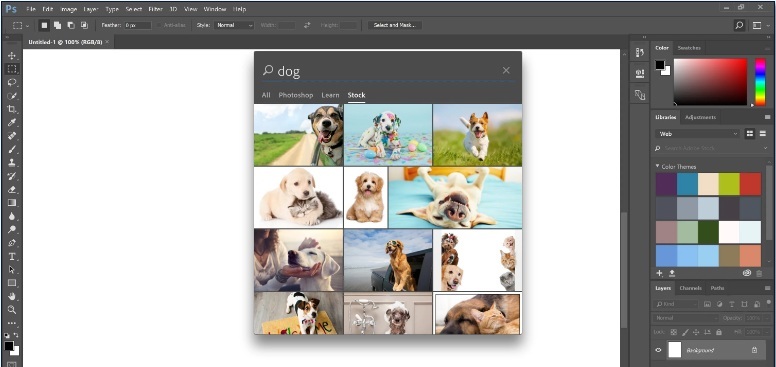Click the swap width and height icon

pos(307,25)
